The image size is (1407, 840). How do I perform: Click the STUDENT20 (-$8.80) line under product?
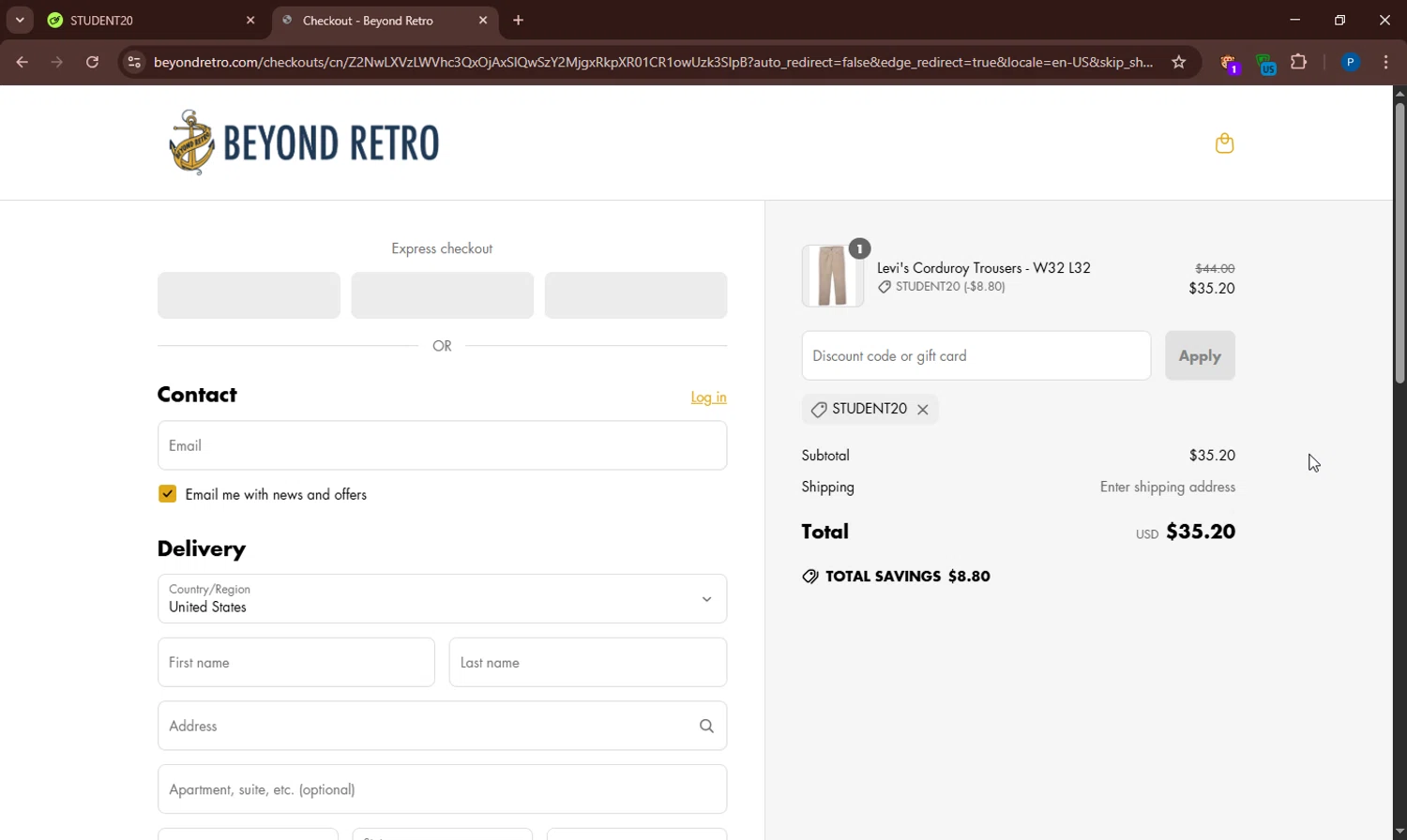pos(941,287)
